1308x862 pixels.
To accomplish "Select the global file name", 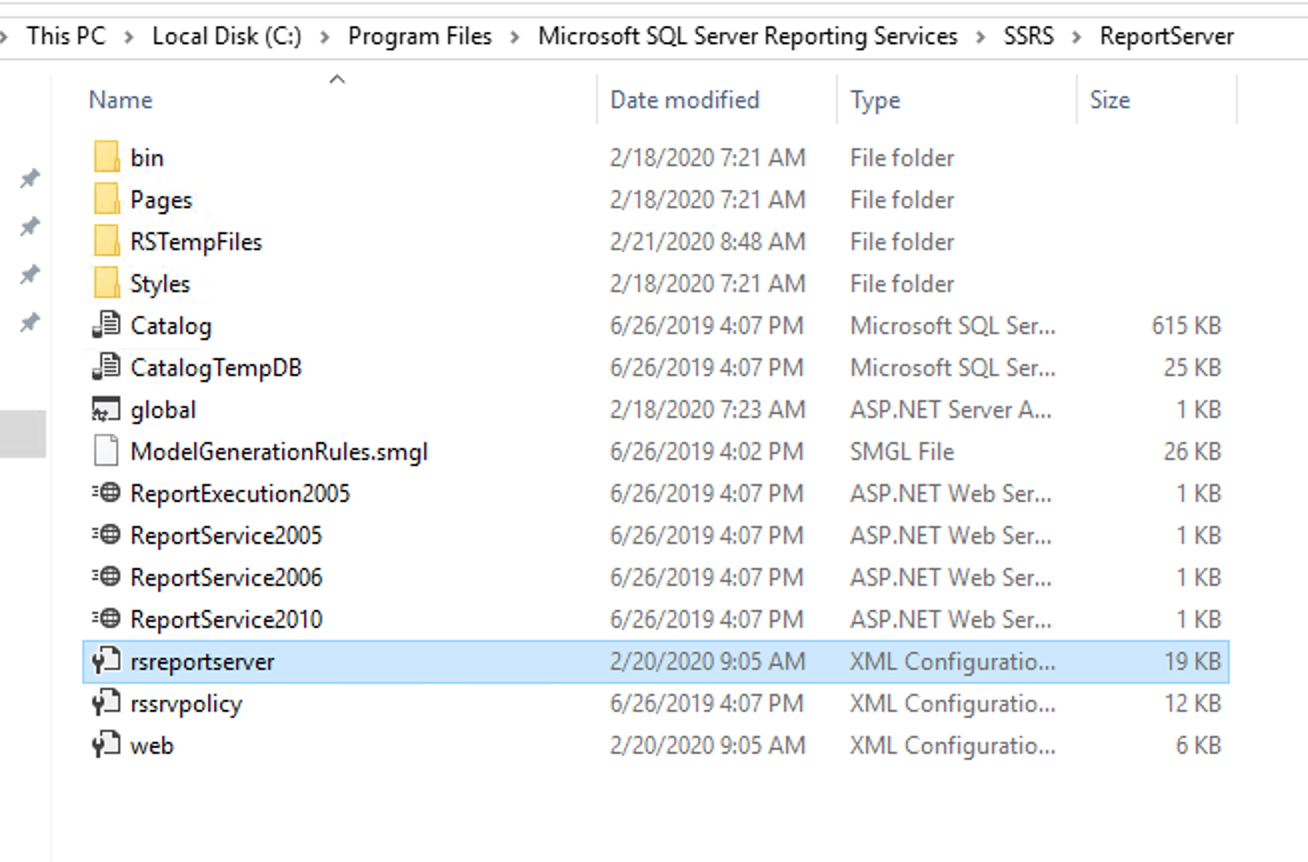I will click(x=163, y=410).
